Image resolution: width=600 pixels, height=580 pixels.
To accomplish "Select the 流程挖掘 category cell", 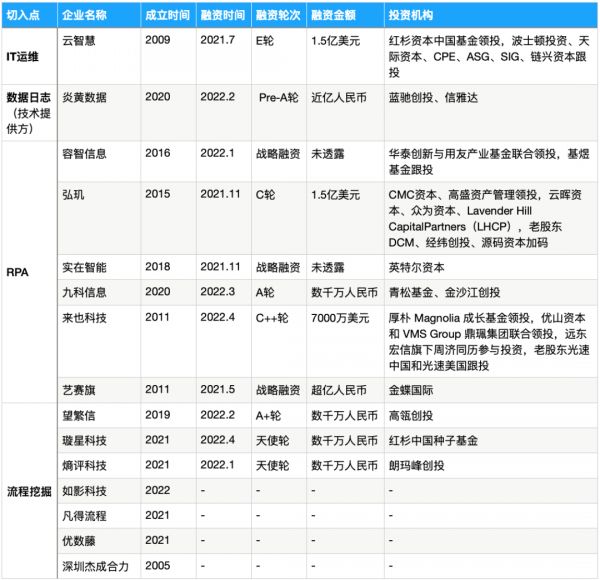I will click(x=30, y=491).
